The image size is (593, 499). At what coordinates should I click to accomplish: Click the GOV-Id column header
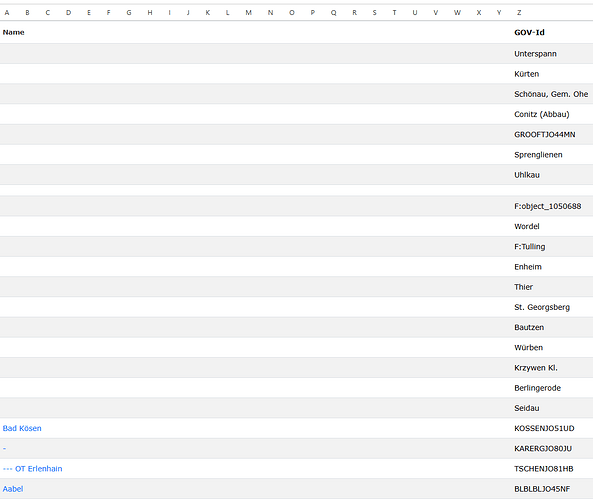(x=529, y=33)
